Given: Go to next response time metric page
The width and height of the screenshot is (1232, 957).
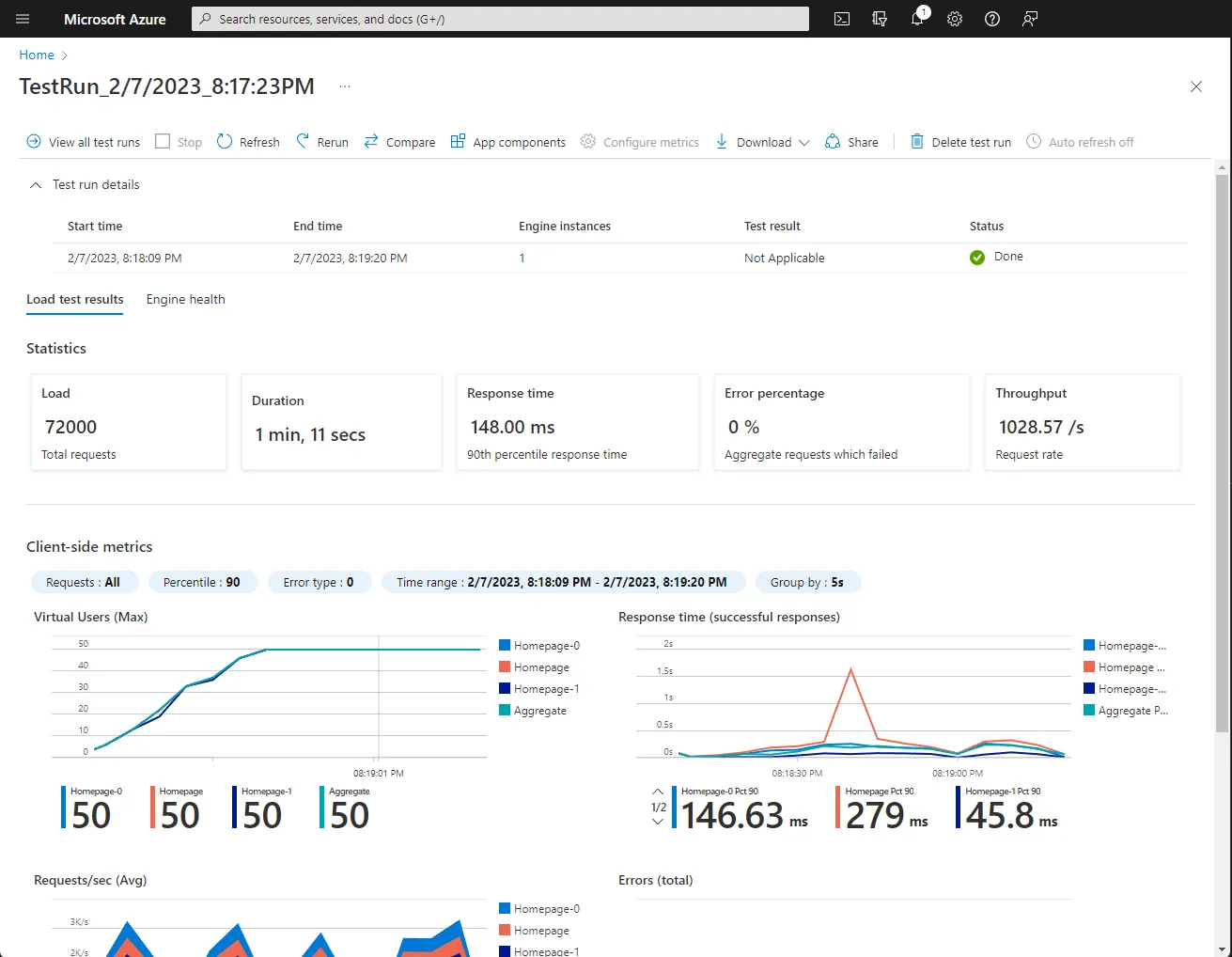Looking at the screenshot, I should coord(658,822).
